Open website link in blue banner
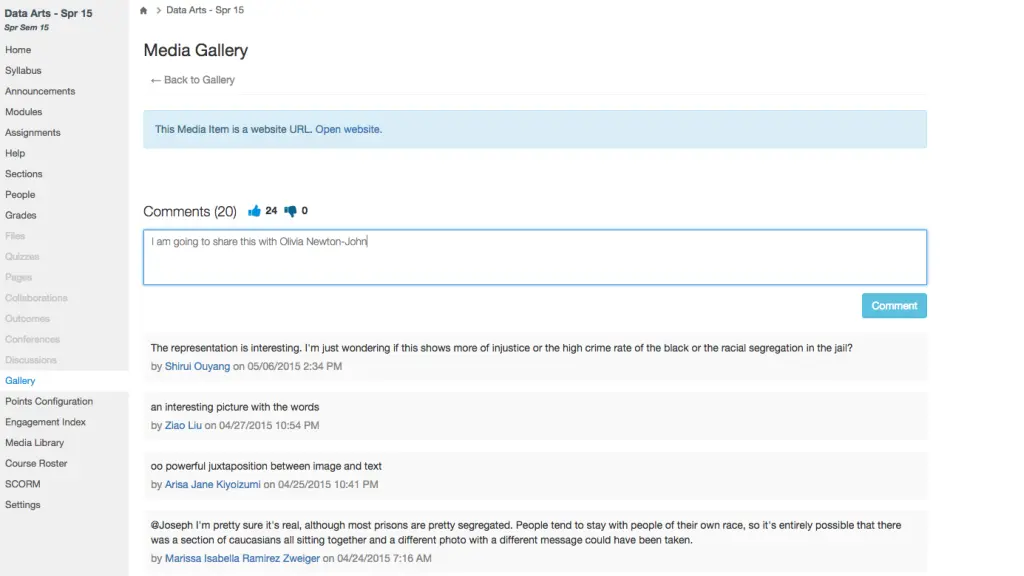Viewport: 1024px width, 576px height. [348, 129]
